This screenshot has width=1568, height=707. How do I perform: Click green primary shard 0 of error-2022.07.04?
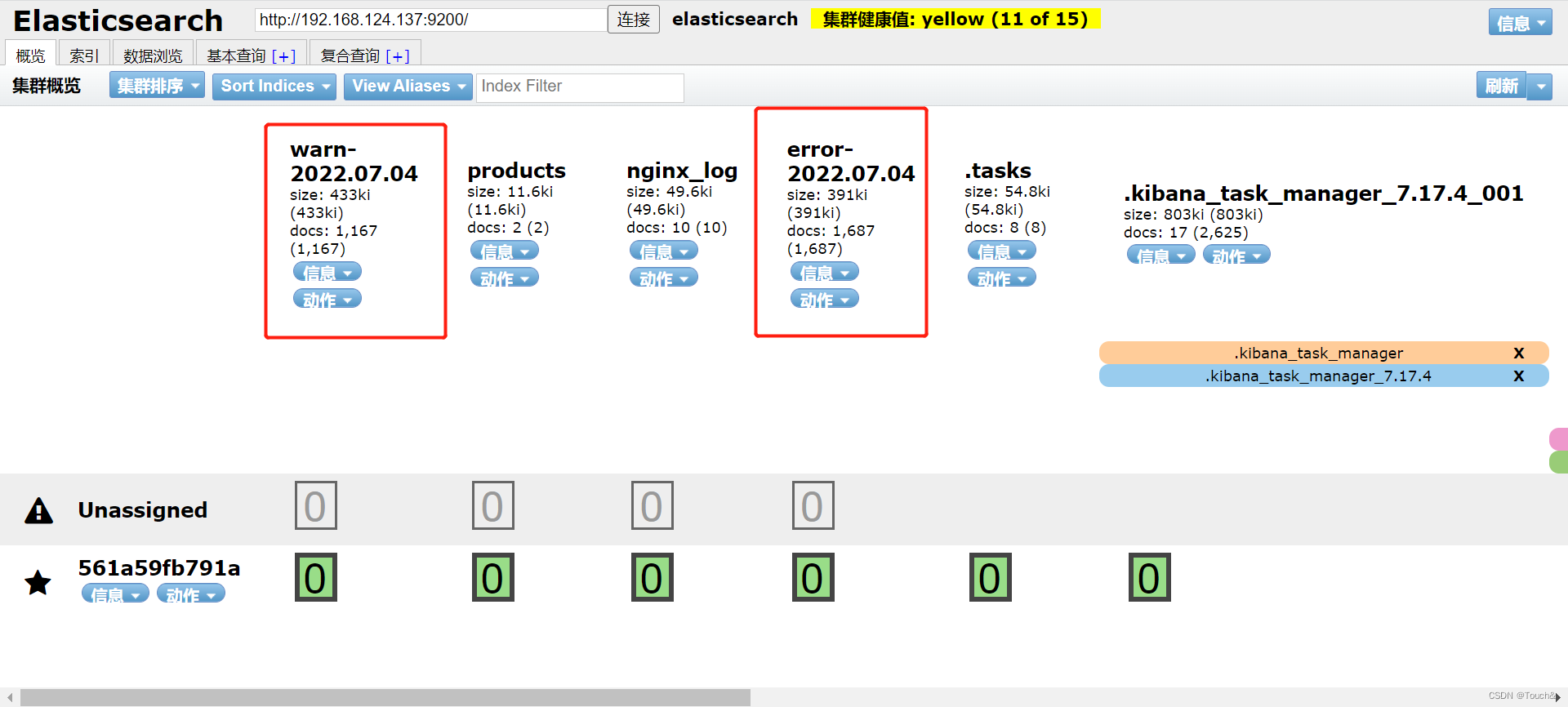(813, 577)
